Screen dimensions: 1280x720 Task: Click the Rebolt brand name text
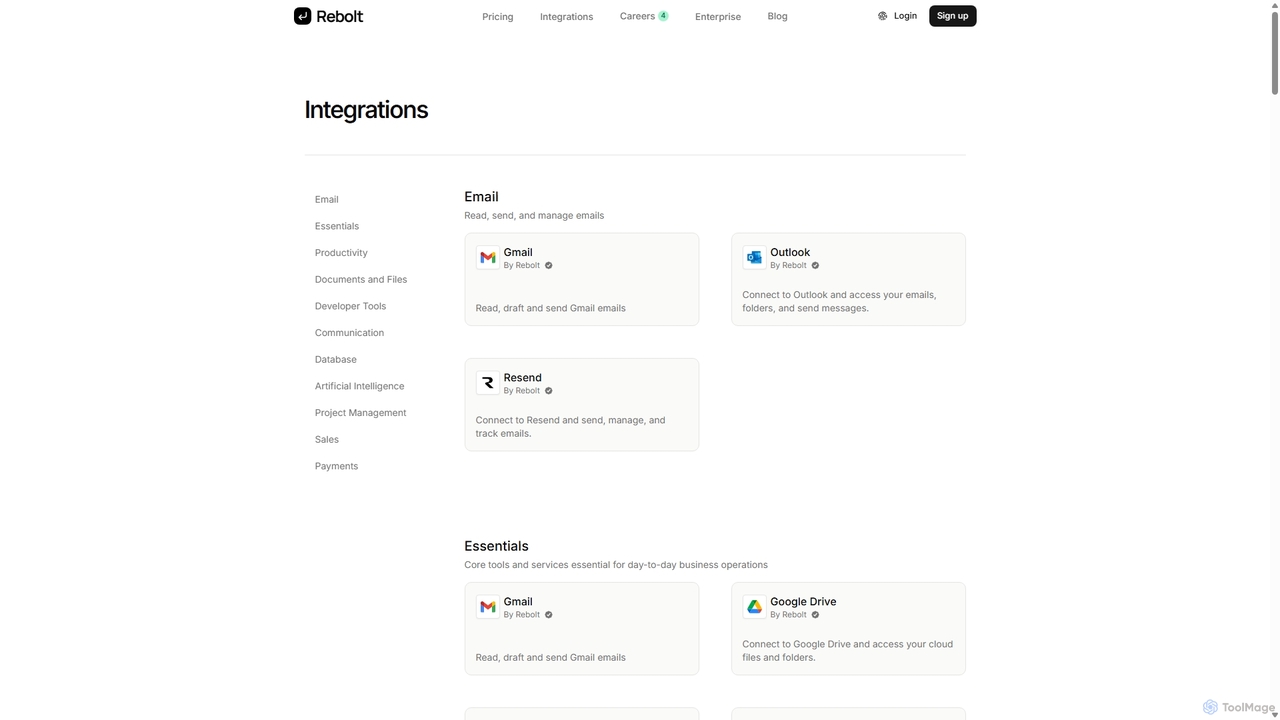tap(340, 16)
